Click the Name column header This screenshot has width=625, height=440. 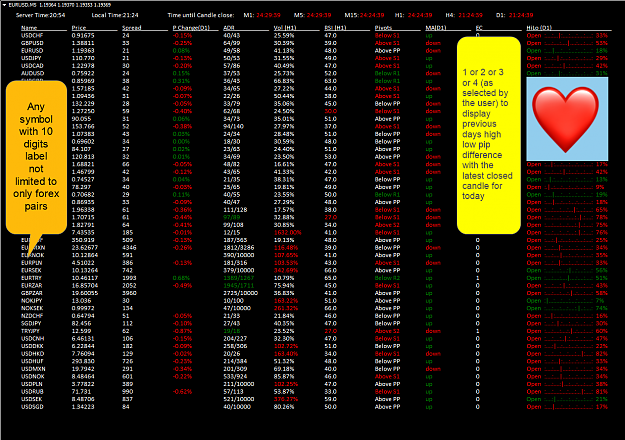[x=29, y=28]
